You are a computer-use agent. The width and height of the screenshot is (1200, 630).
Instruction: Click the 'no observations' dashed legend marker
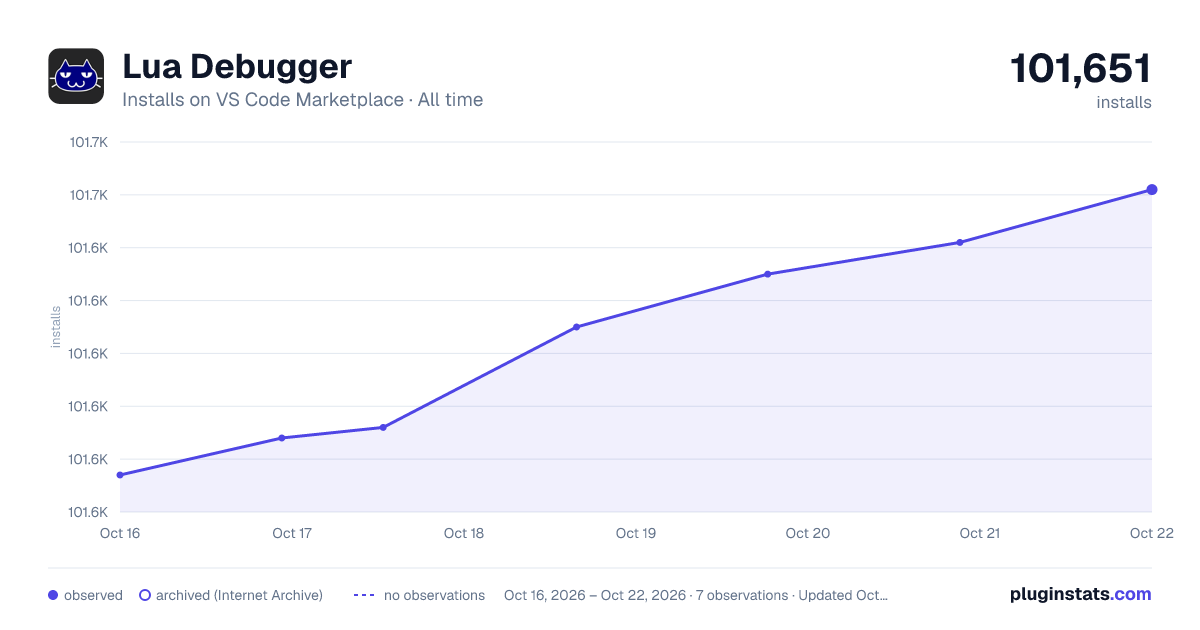coord(364,595)
